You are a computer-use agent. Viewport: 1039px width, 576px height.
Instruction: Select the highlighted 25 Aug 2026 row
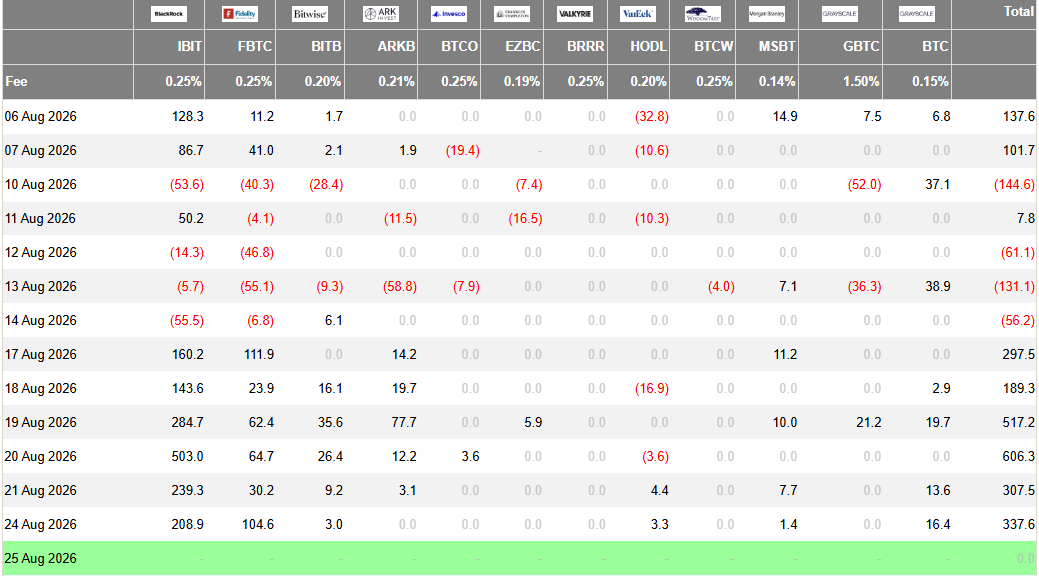click(x=520, y=558)
